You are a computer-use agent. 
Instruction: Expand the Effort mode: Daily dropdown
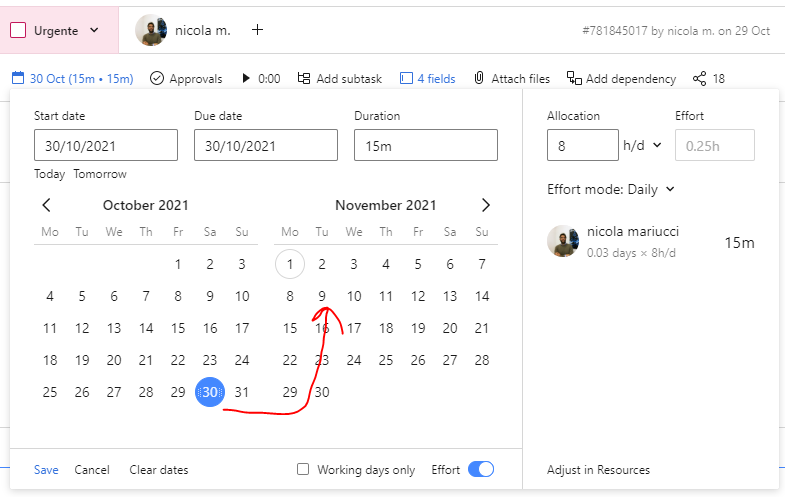(670, 189)
